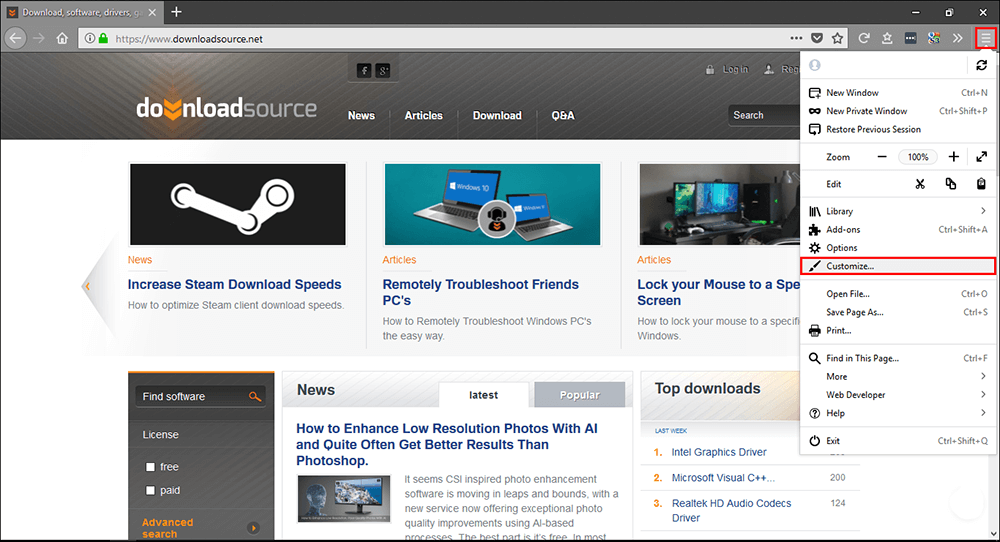Click the Copy icon in Edit row
This screenshot has width=1000, height=542.
(x=950, y=184)
